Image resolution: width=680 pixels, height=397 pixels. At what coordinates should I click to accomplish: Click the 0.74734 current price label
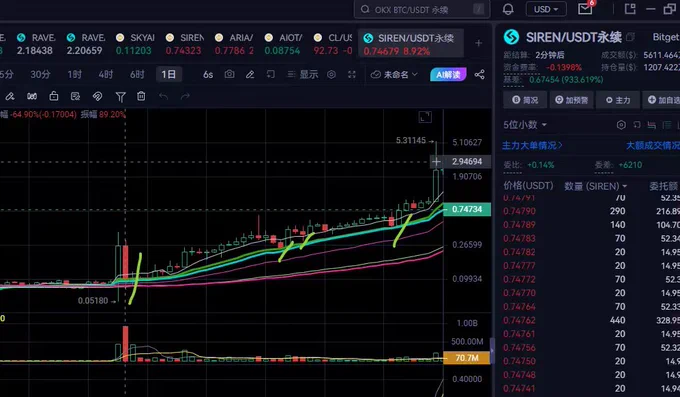[467, 209]
